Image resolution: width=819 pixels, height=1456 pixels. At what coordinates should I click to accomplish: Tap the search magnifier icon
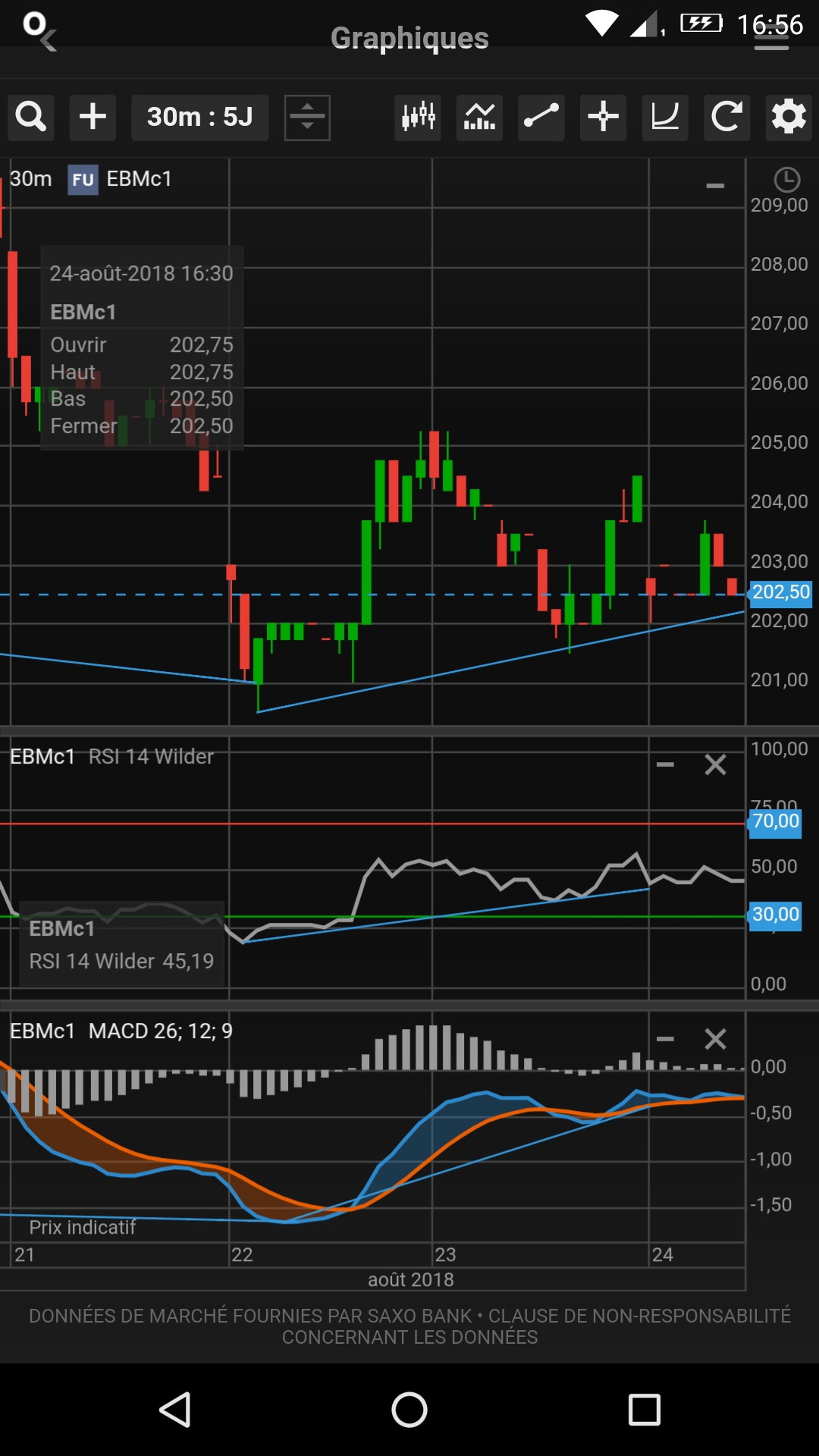click(x=31, y=118)
